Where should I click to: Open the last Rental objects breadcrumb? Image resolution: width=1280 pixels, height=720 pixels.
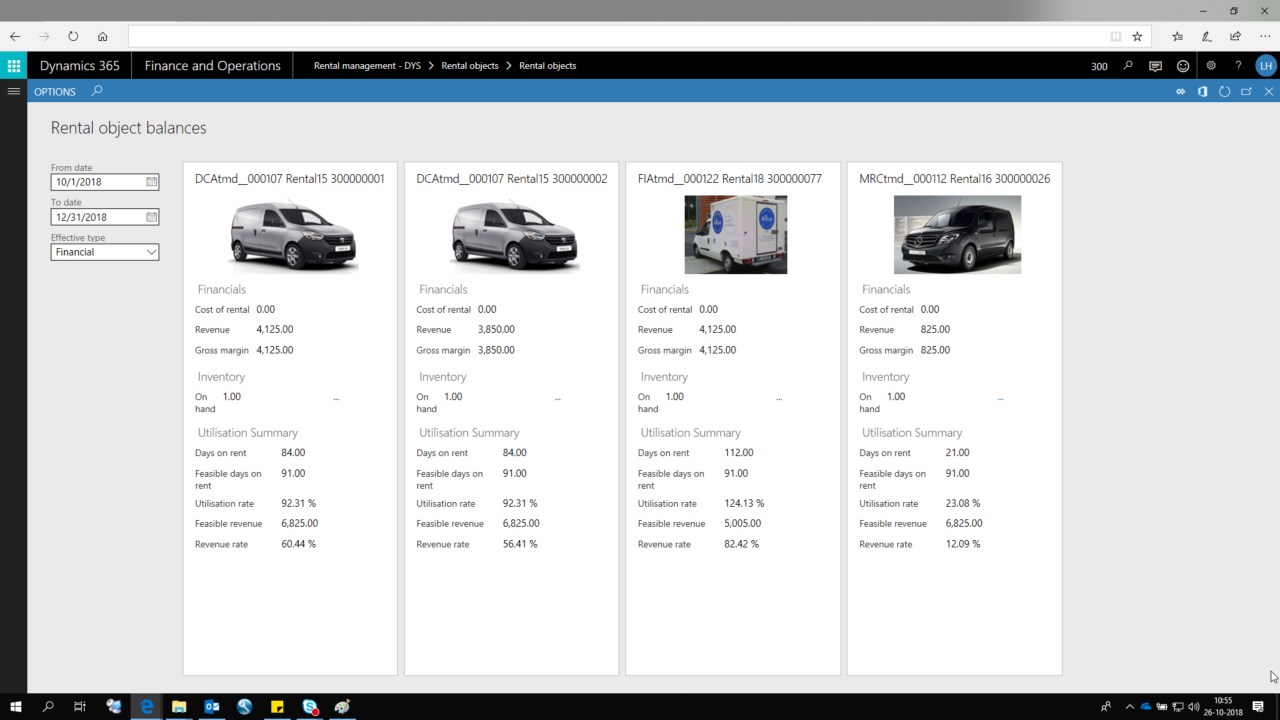548,66
